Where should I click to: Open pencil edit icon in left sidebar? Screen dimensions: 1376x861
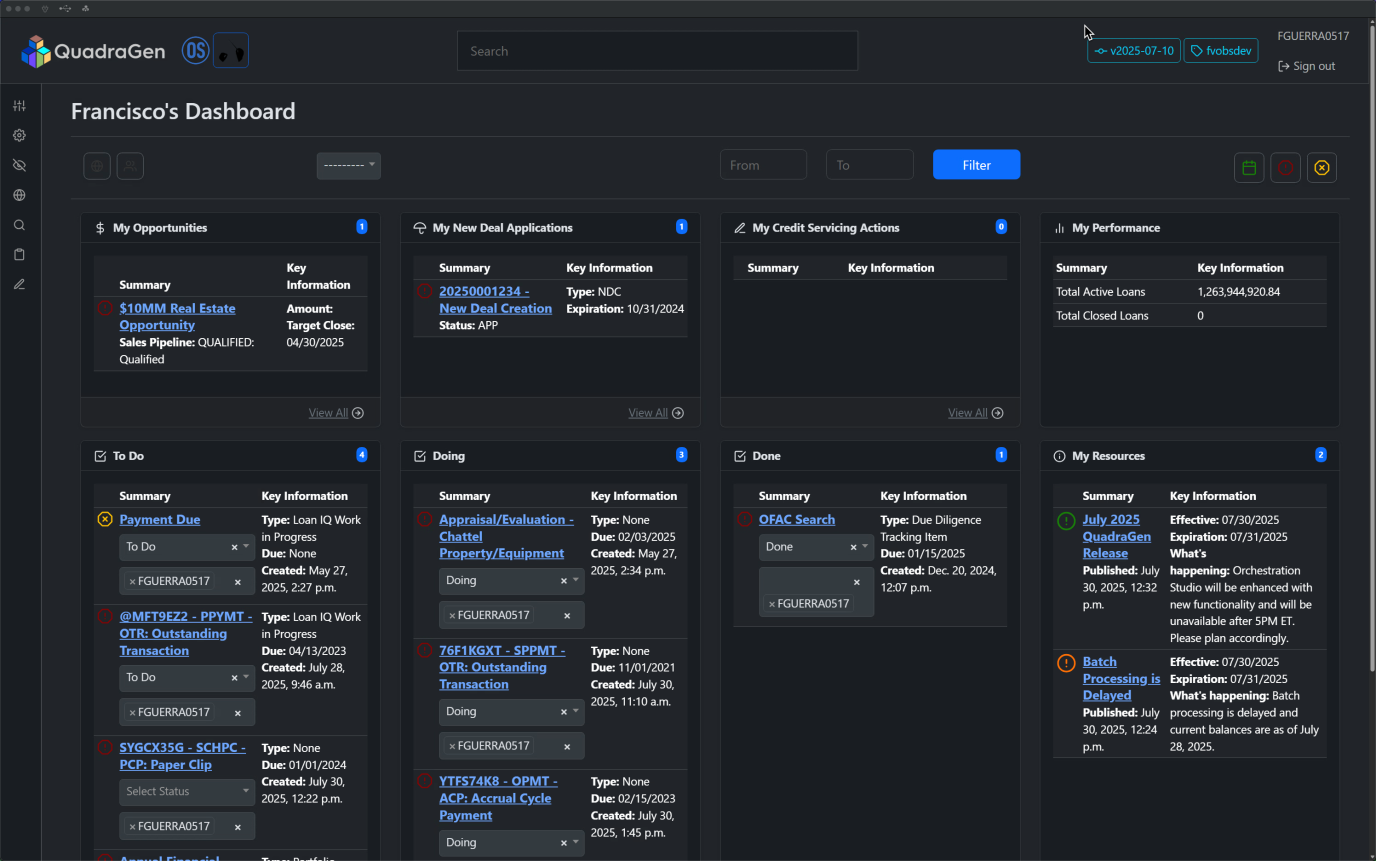point(19,285)
